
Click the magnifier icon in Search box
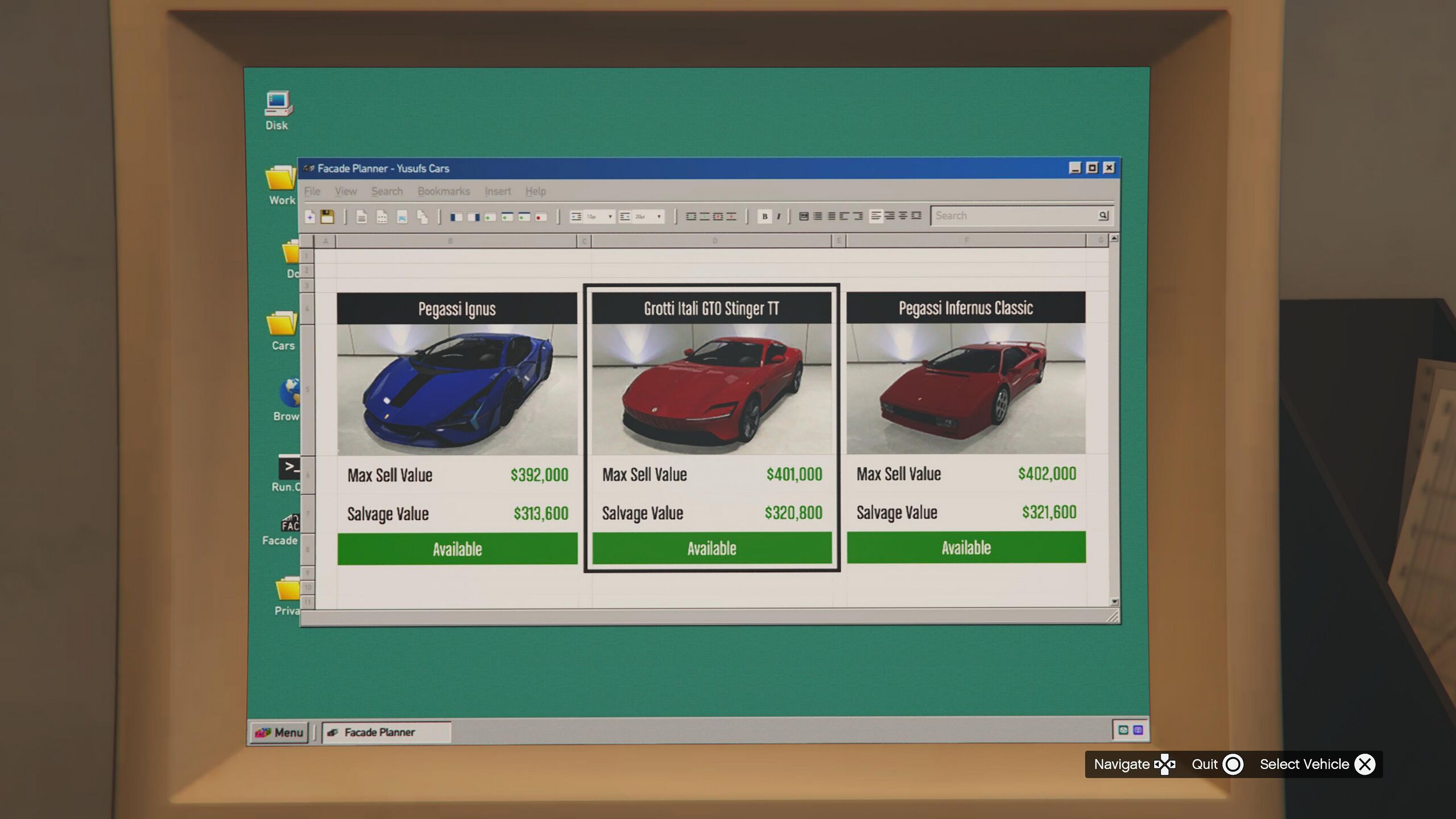1103,216
